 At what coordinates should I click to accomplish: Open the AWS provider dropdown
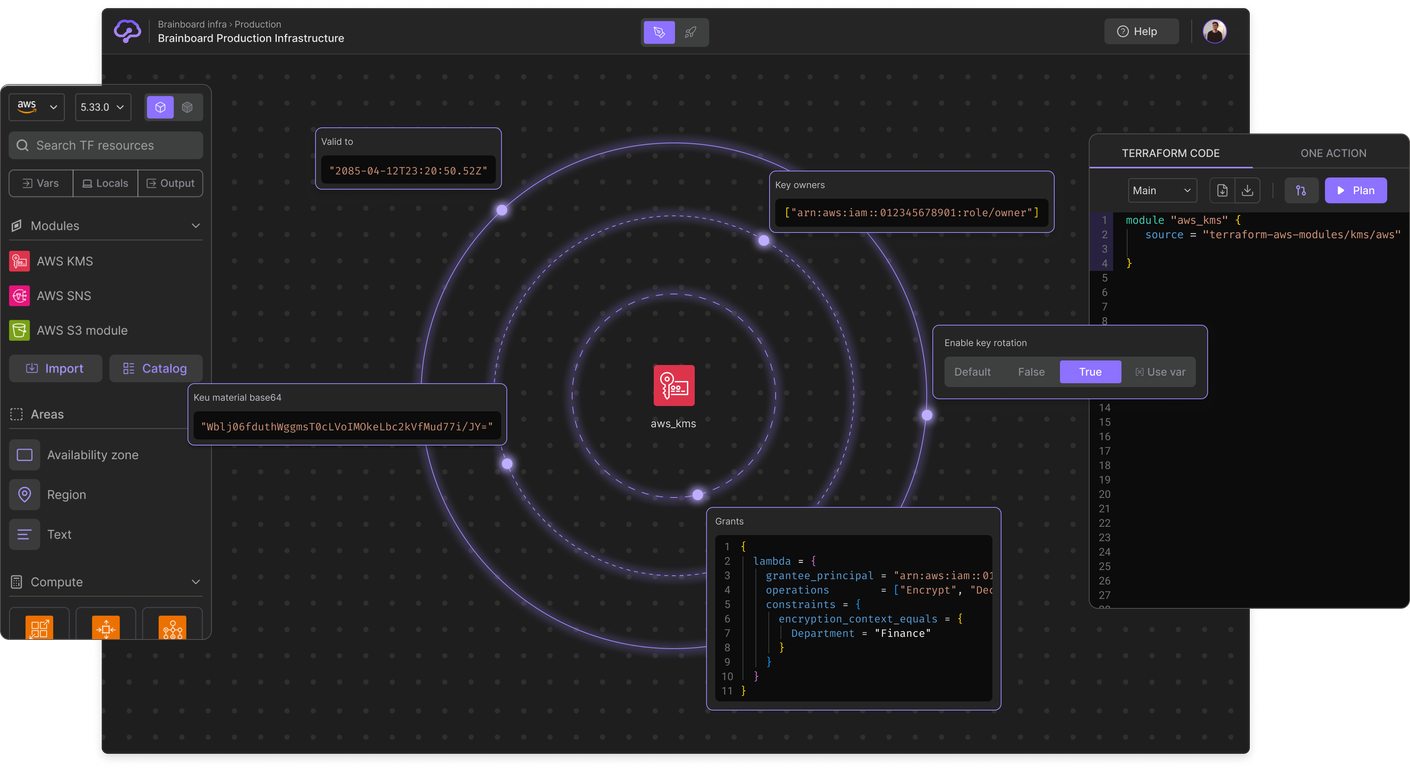[37, 107]
